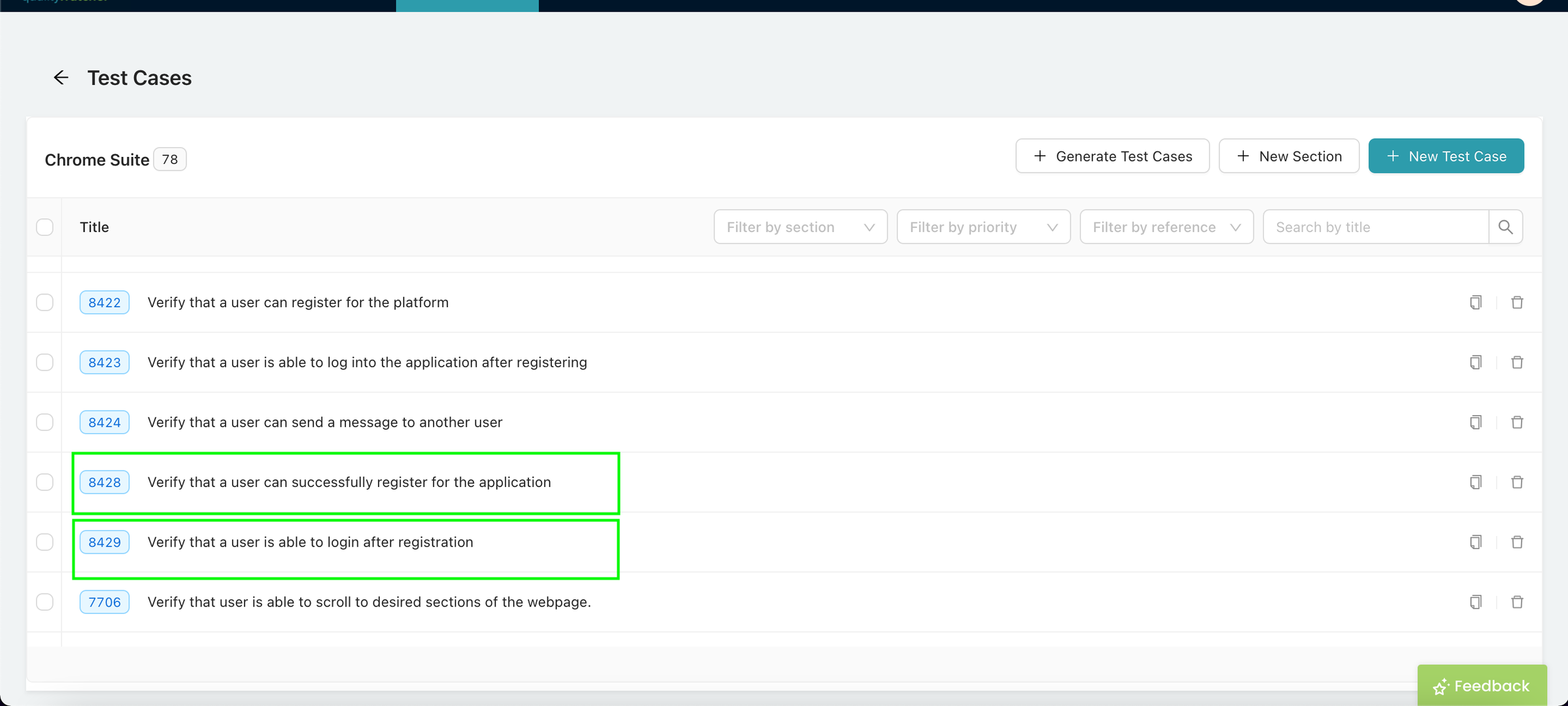Add a New Test Case
This screenshot has height=706, width=1568.
pyautogui.click(x=1446, y=156)
